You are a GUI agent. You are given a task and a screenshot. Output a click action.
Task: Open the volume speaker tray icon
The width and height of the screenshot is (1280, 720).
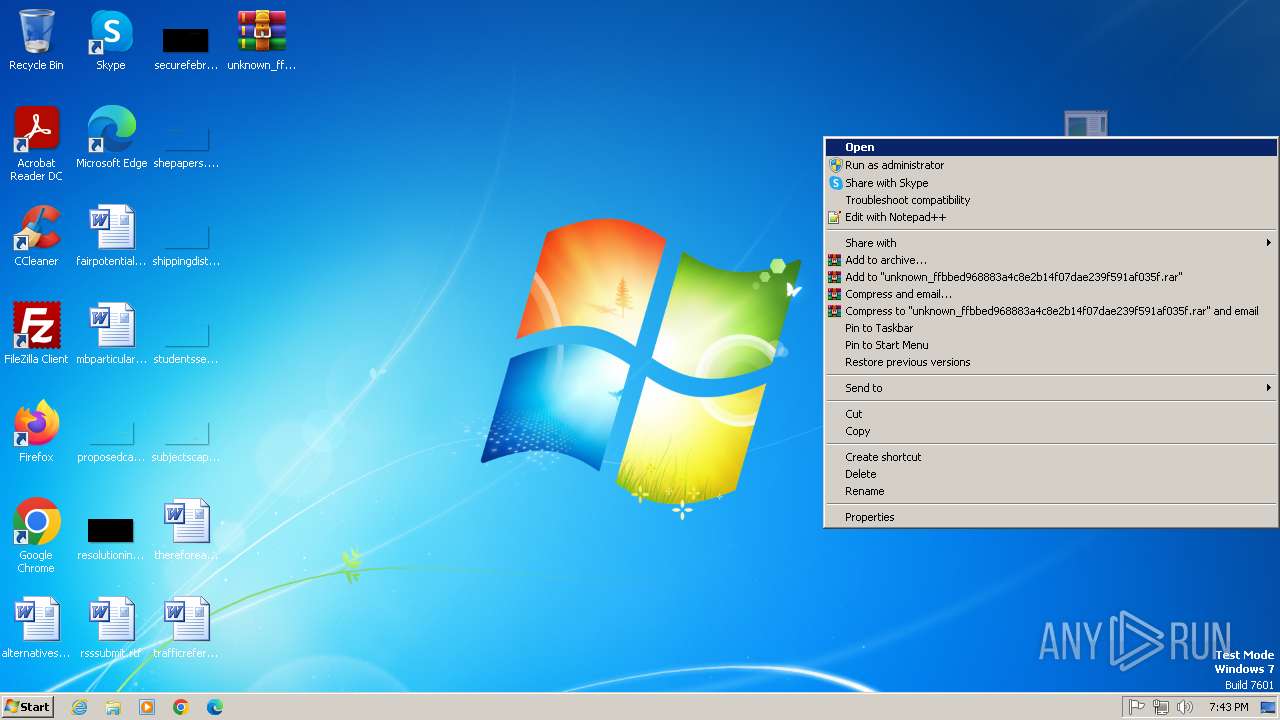click(x=1185, y=707)
